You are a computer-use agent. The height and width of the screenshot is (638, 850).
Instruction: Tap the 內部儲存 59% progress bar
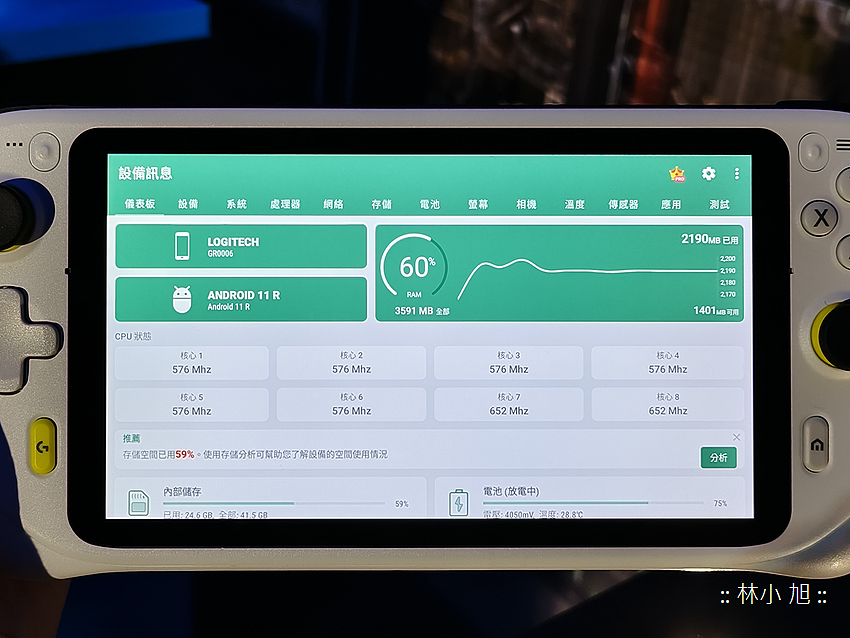tap(274, 504)
